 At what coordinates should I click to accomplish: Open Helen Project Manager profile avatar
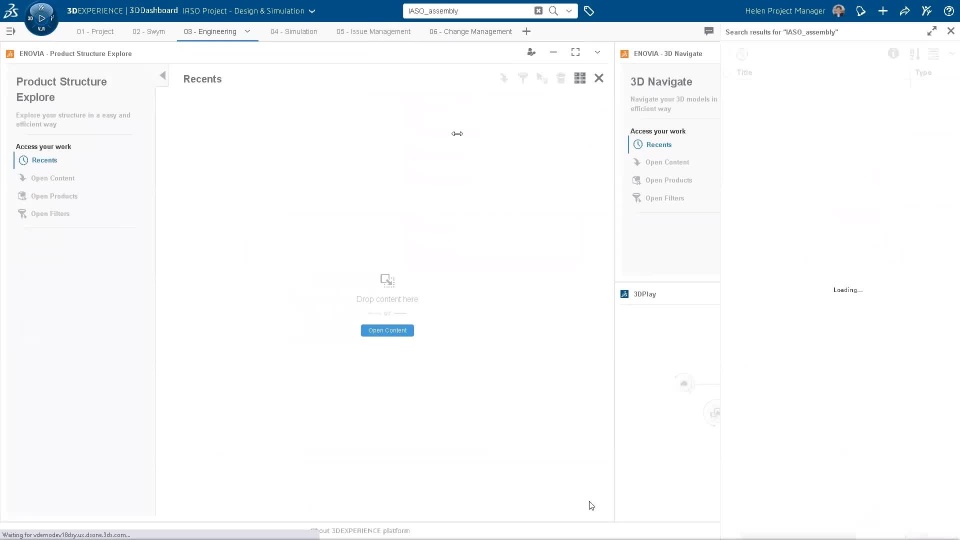[x=839, y=11]
